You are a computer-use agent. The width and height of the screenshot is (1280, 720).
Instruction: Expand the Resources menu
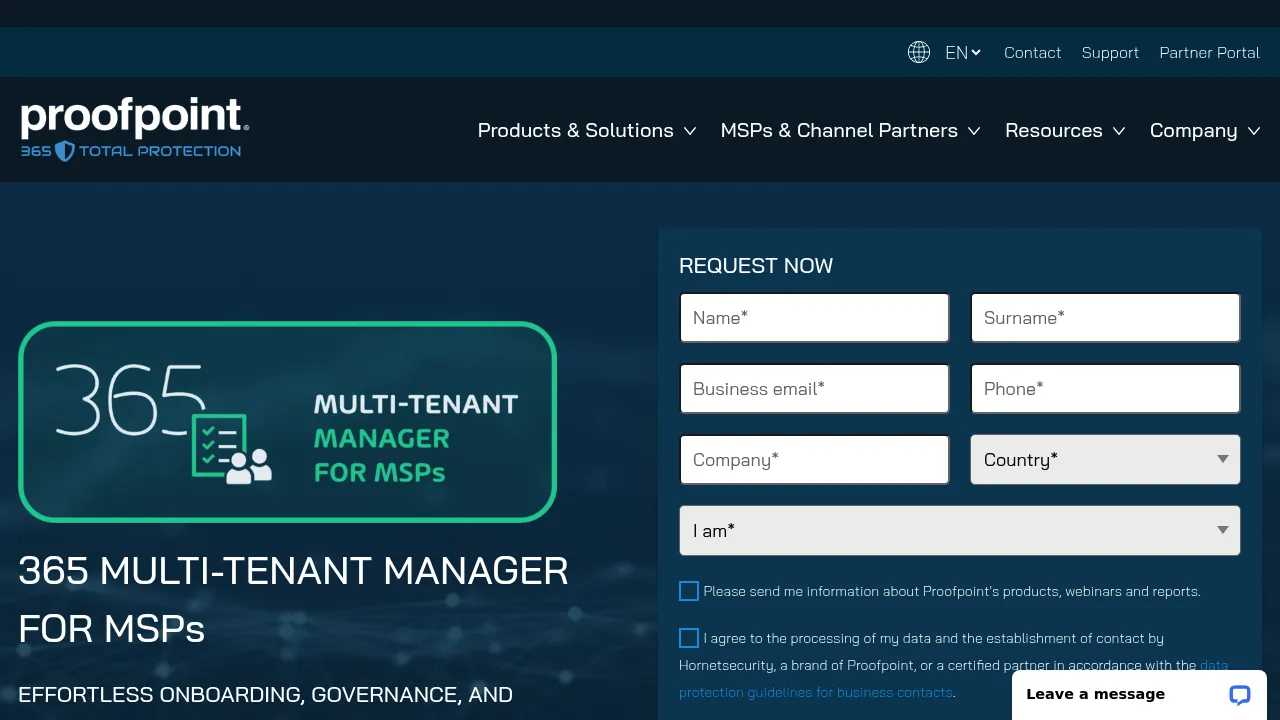(1065, 131)
